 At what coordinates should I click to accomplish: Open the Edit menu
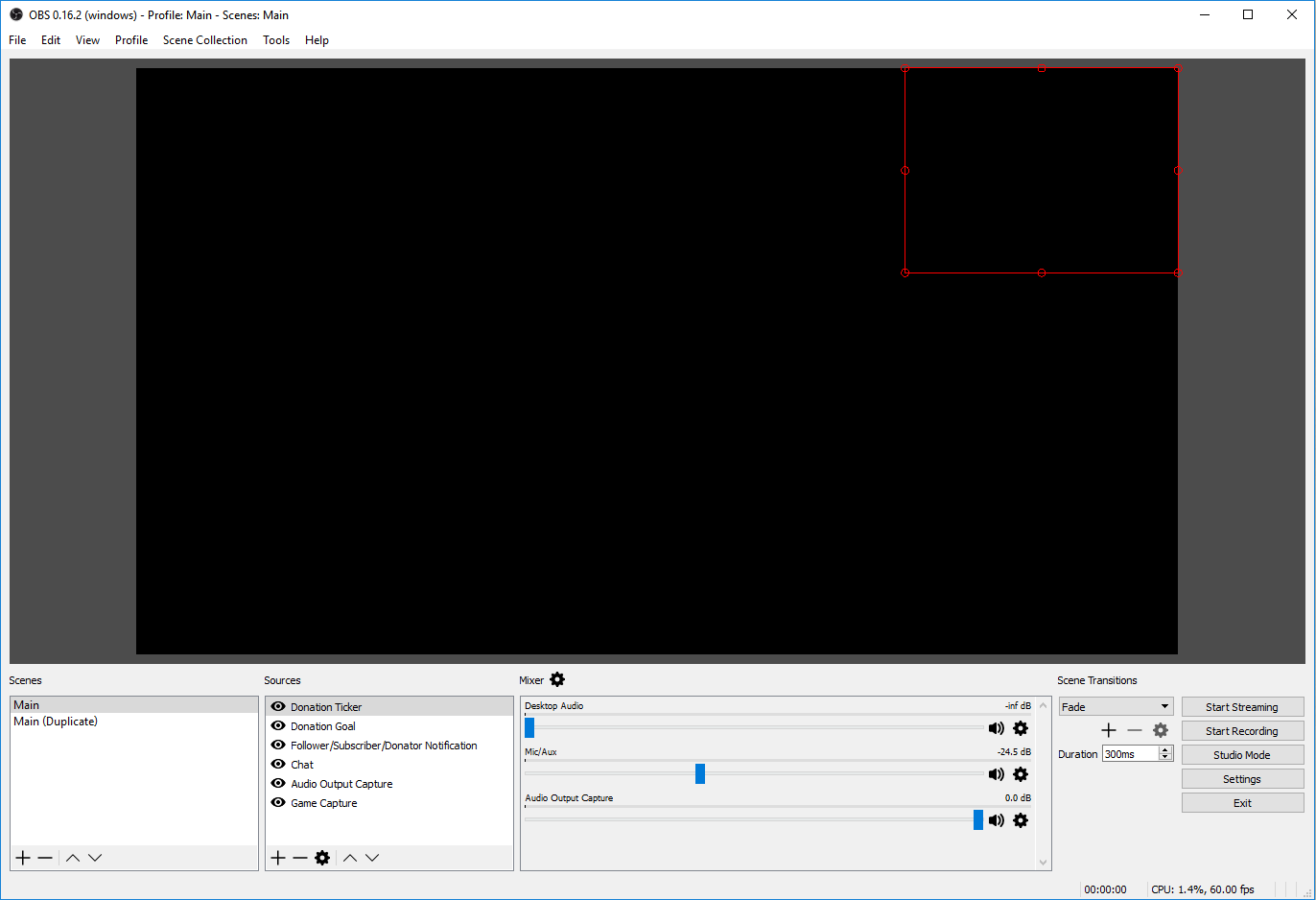[x=51, y=40]
